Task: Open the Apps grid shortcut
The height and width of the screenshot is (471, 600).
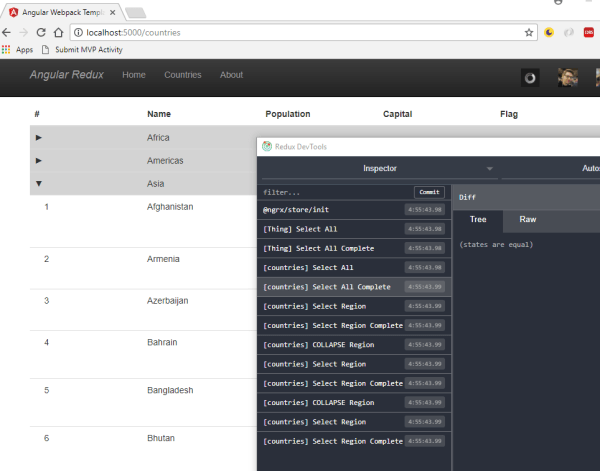Action: [x=17, y=49]
